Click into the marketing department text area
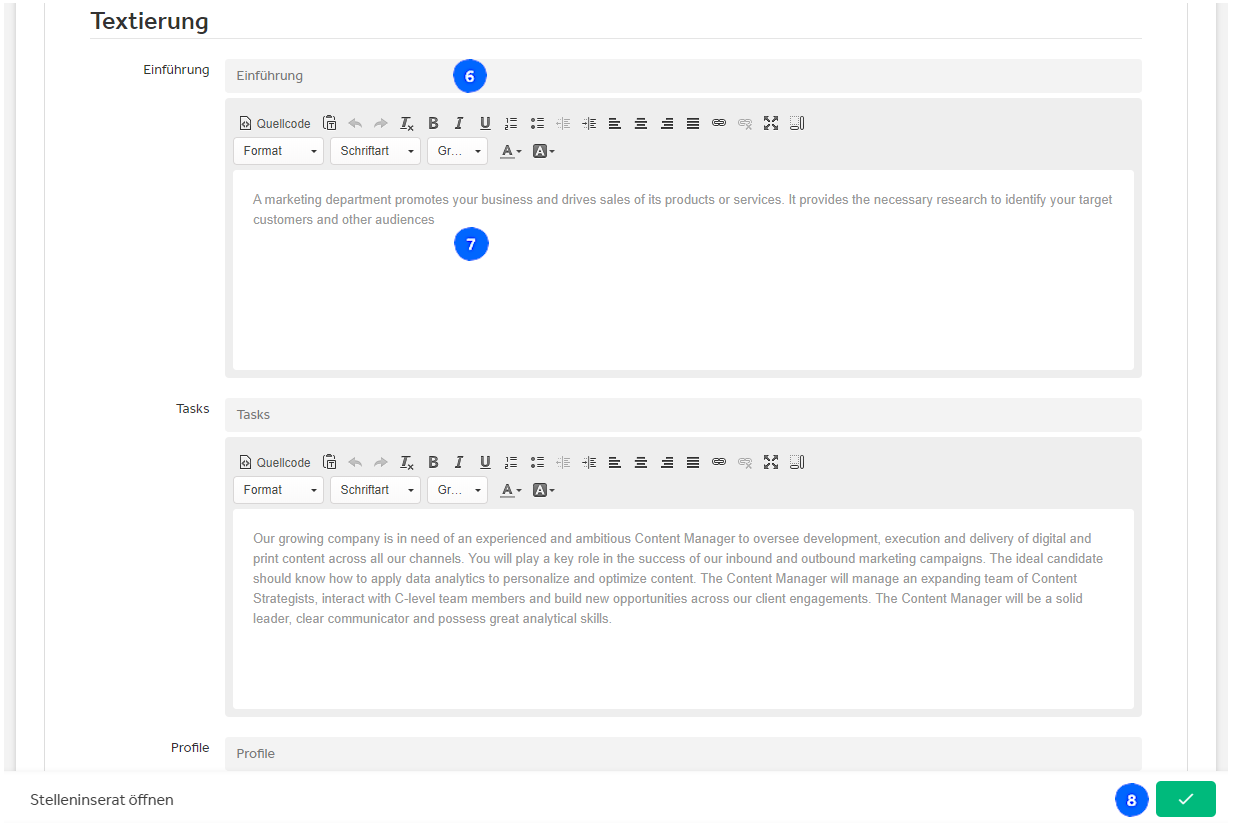The width and height of the screenshot is (1233, 827). pyautogui.click(x=683, y=270)
